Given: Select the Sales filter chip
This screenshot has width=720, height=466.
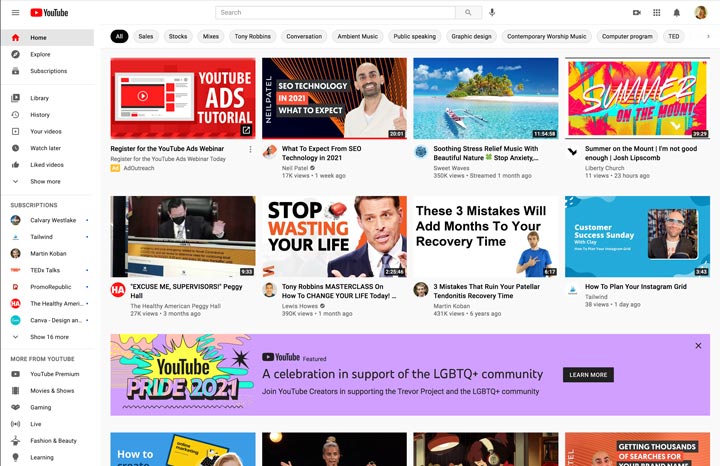Looking at the screenshot, I should pyautogui.click(x=146, y=36).
